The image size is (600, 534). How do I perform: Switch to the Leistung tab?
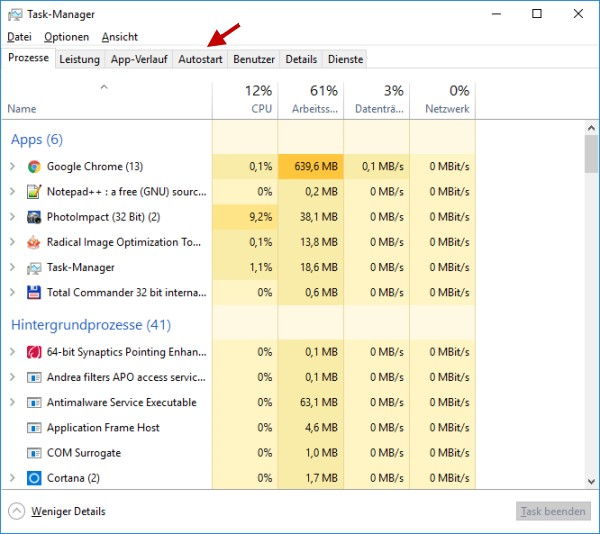(80, 59)
